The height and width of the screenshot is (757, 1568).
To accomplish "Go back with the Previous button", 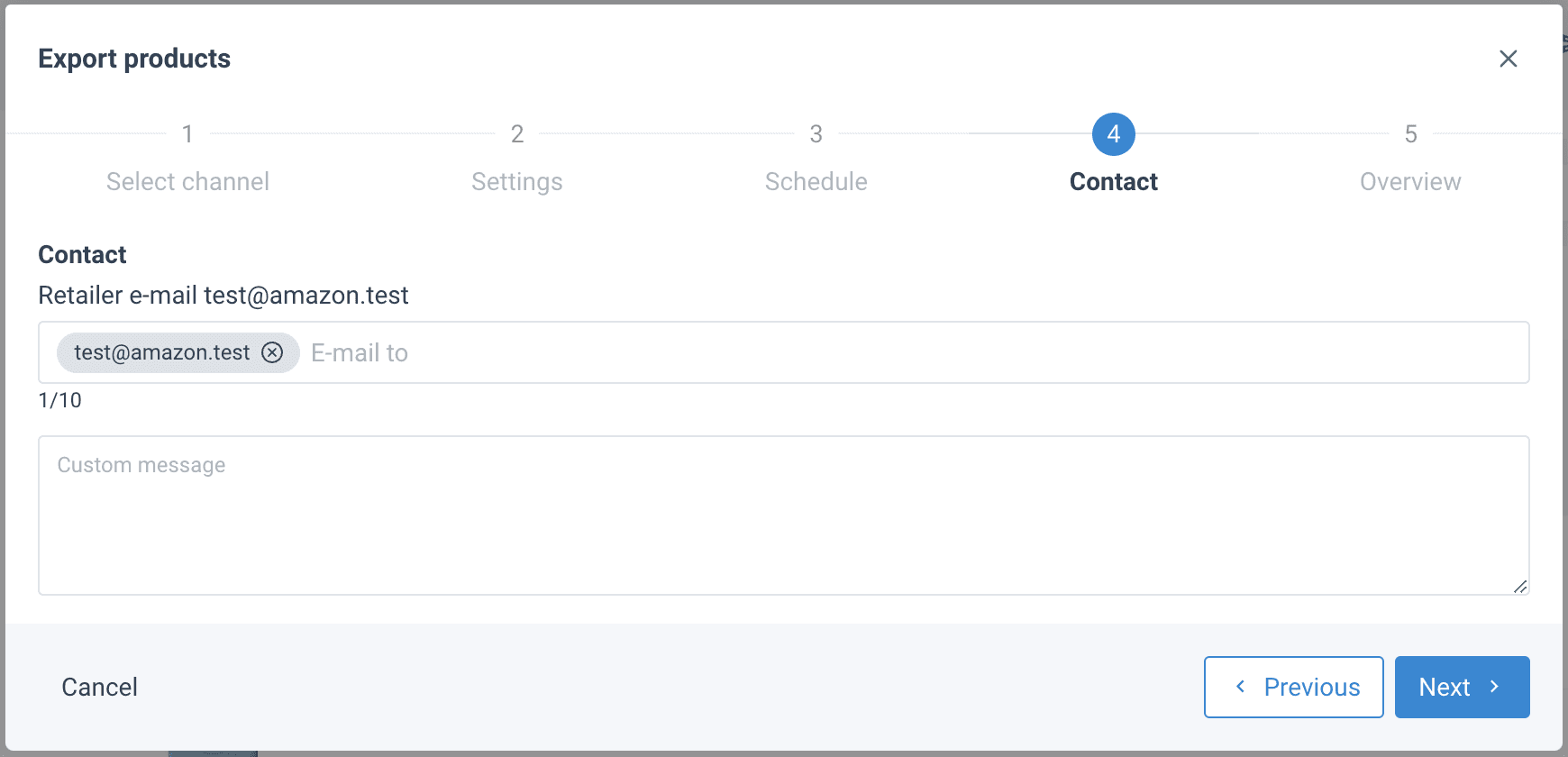I will click(x=1293, y=687).
